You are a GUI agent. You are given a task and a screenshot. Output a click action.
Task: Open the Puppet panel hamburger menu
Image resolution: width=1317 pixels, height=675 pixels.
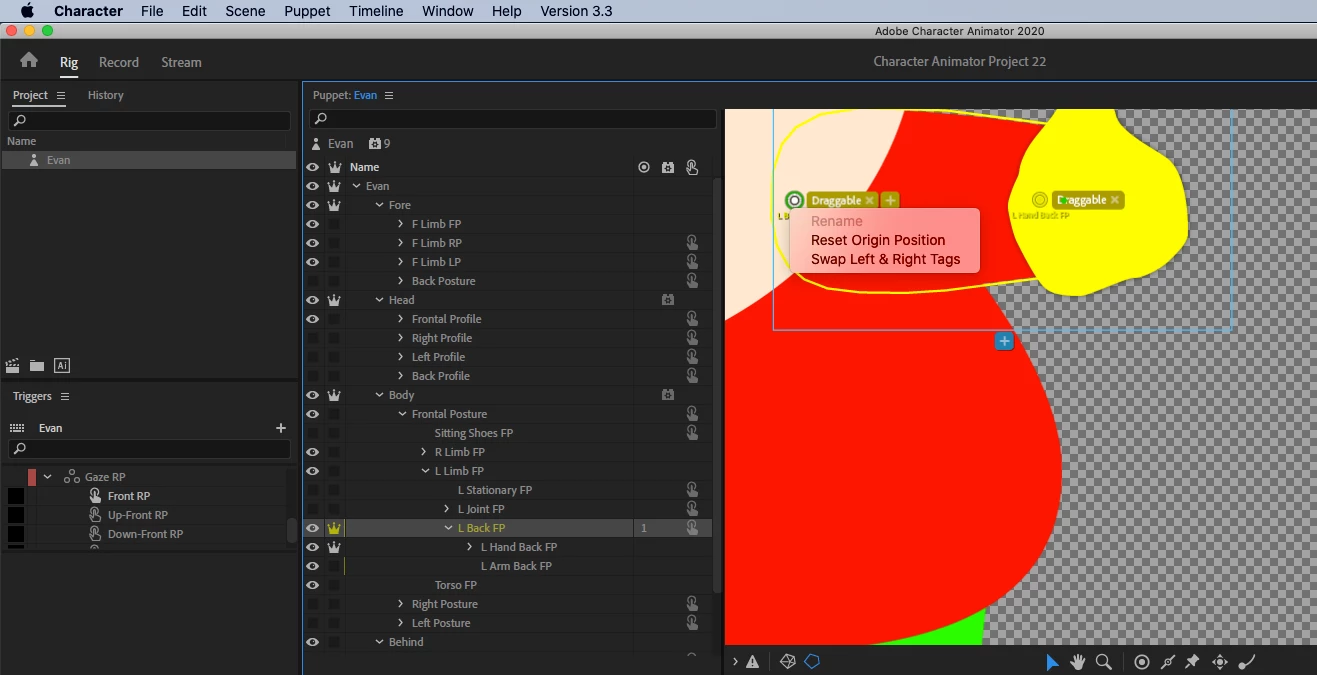[x=389, y=95]
